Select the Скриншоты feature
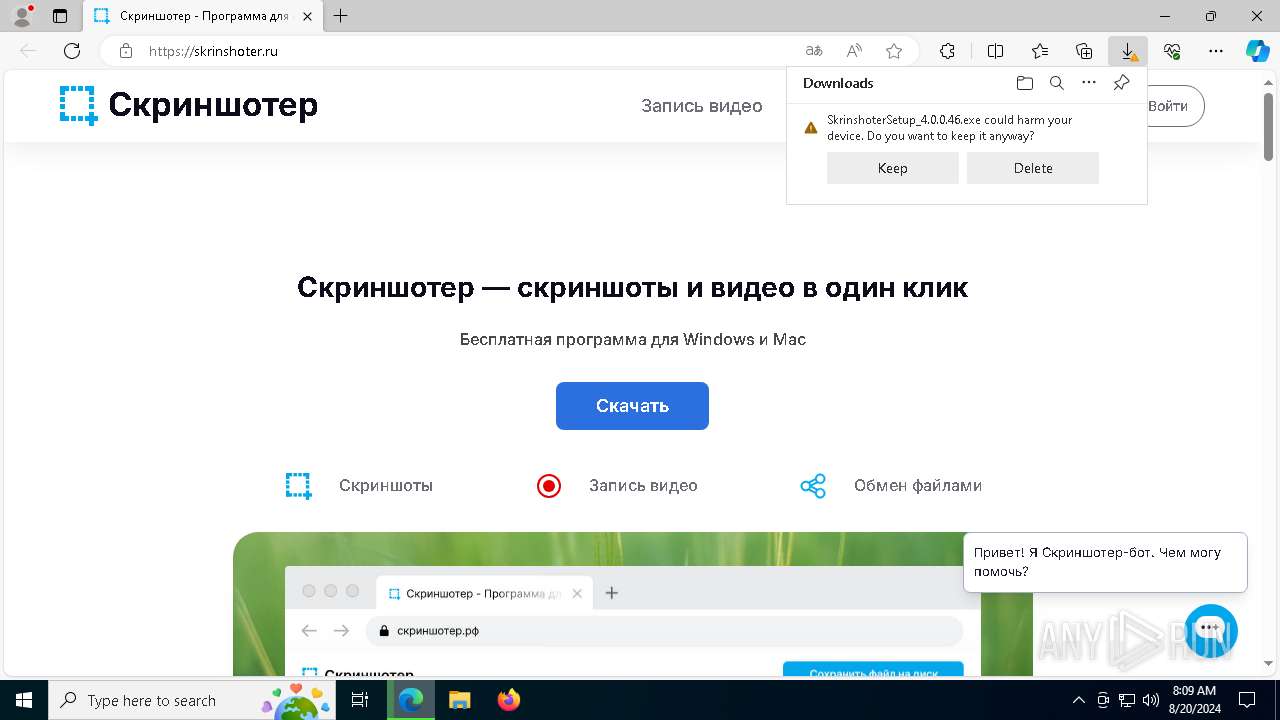 coord(359,486)
